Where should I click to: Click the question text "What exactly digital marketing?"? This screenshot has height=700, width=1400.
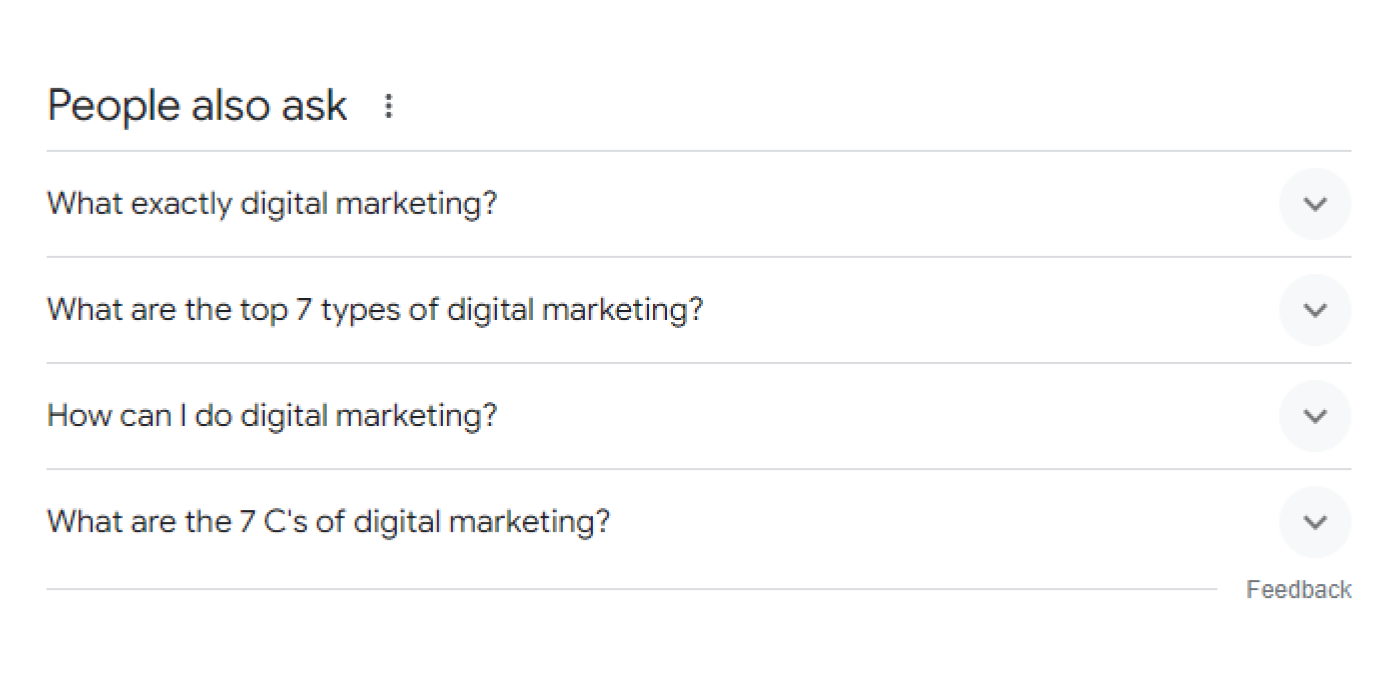coord(272,204)
